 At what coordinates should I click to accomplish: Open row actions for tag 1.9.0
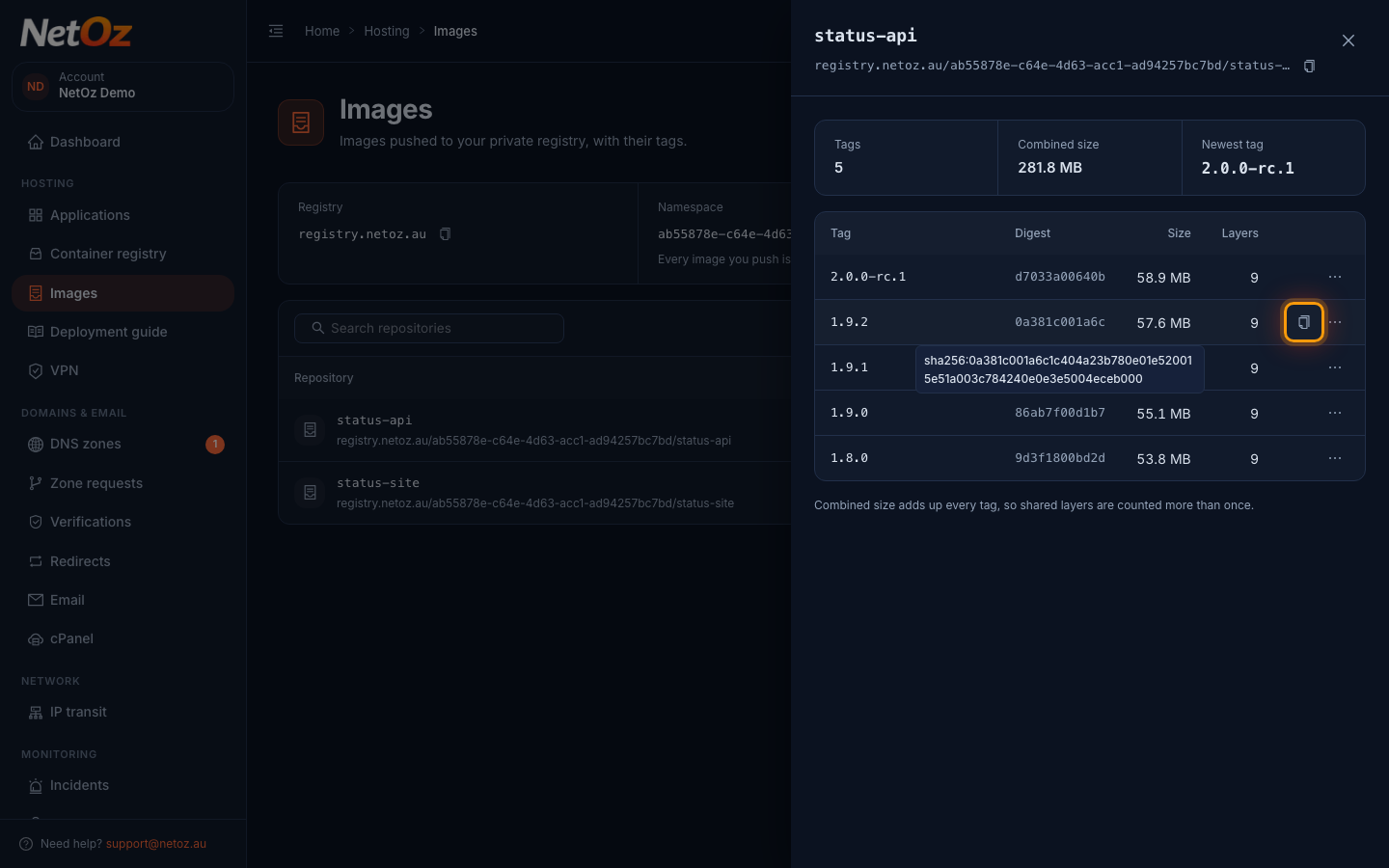pyautogui.click(x=1335, y=413)
